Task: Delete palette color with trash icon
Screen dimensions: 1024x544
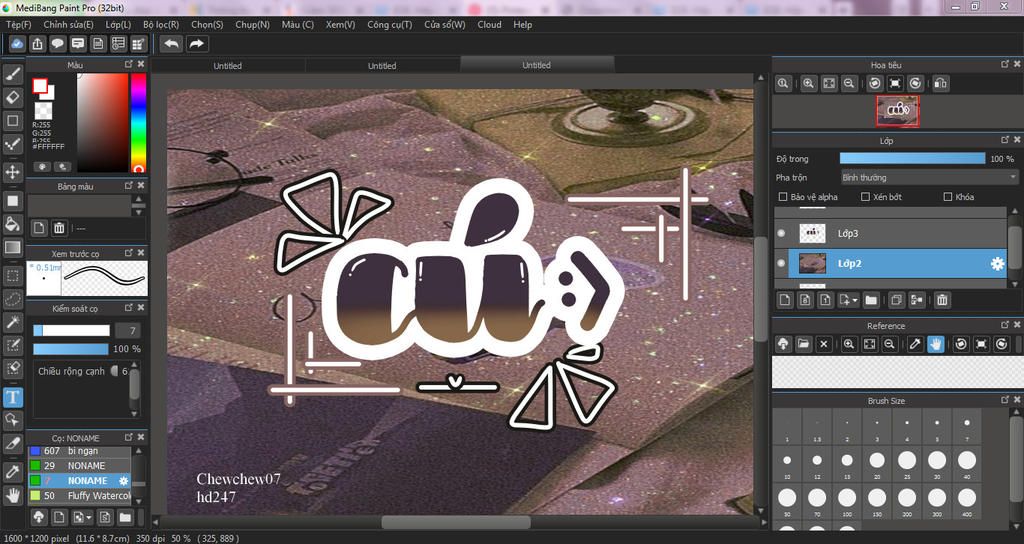Action: (x=59, y=228)
